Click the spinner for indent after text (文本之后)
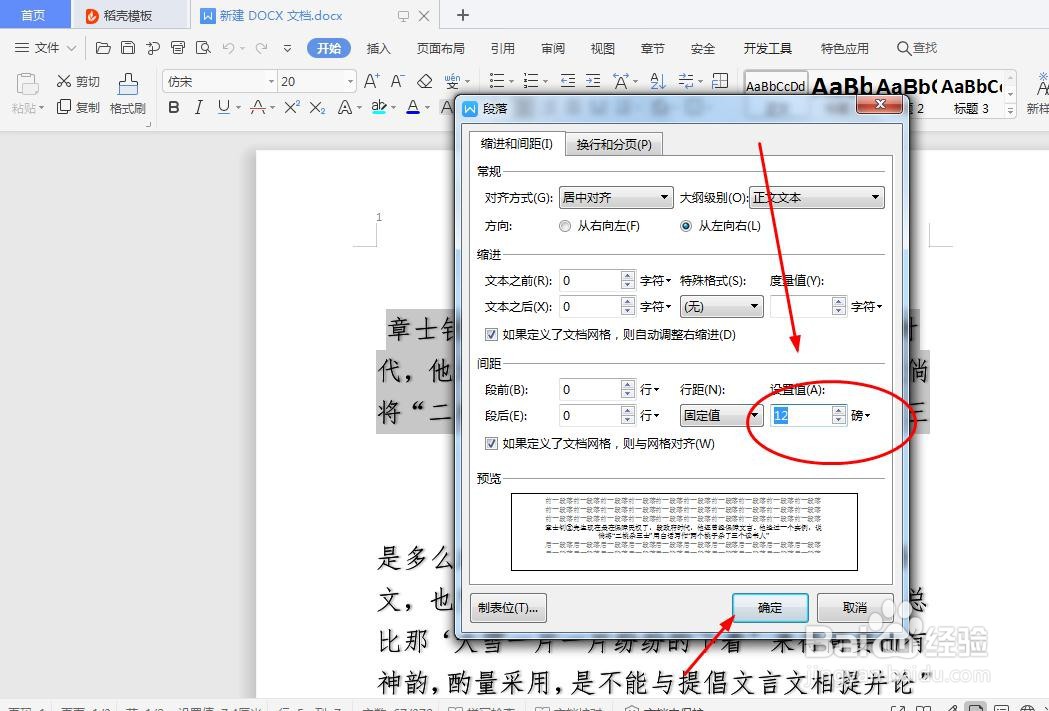Image resolution: width=1049 pixels, height=711 pixels. tap(628, 306)
